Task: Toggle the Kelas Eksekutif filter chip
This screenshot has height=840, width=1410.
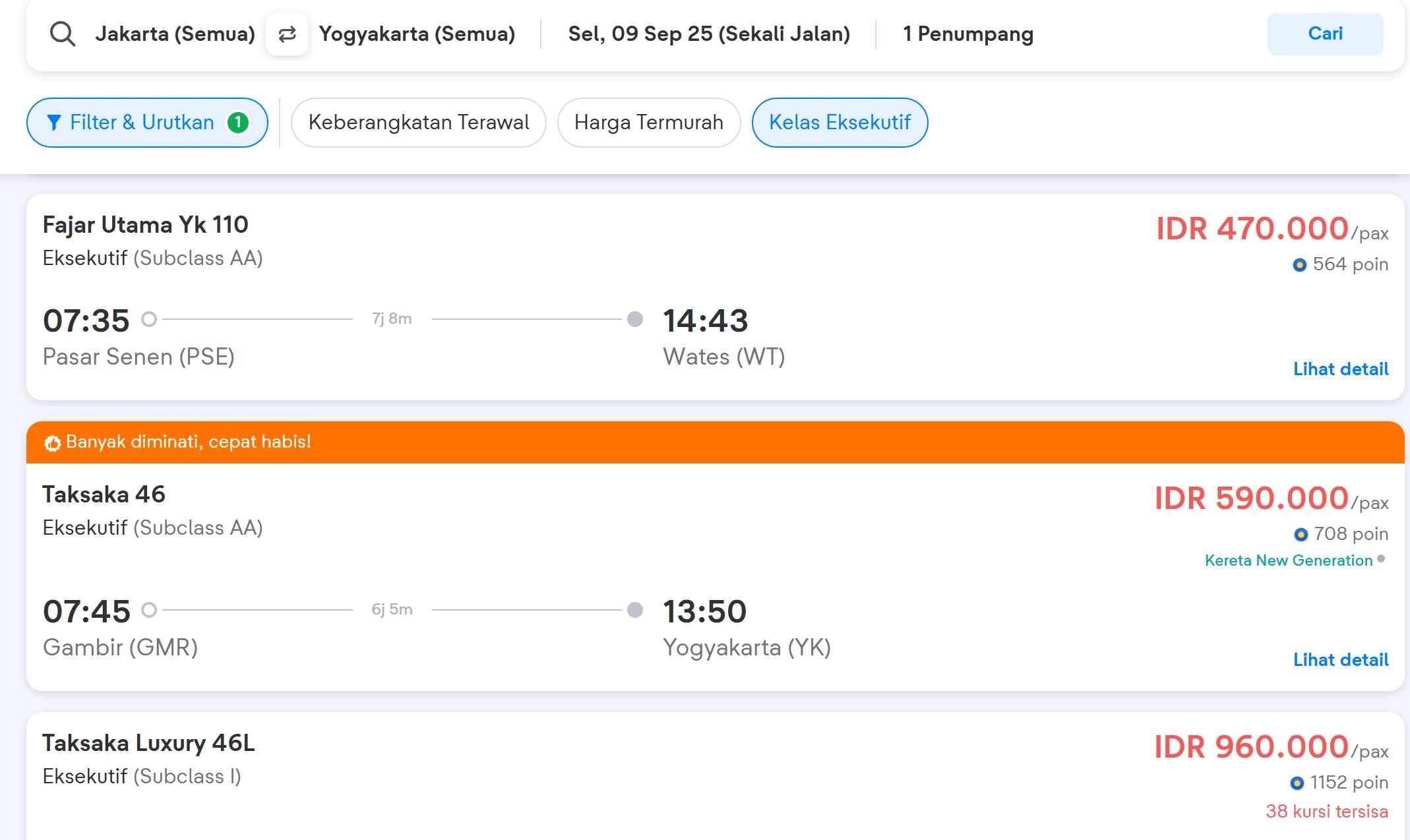Action: pyautogui.click(x=840, y=123)
